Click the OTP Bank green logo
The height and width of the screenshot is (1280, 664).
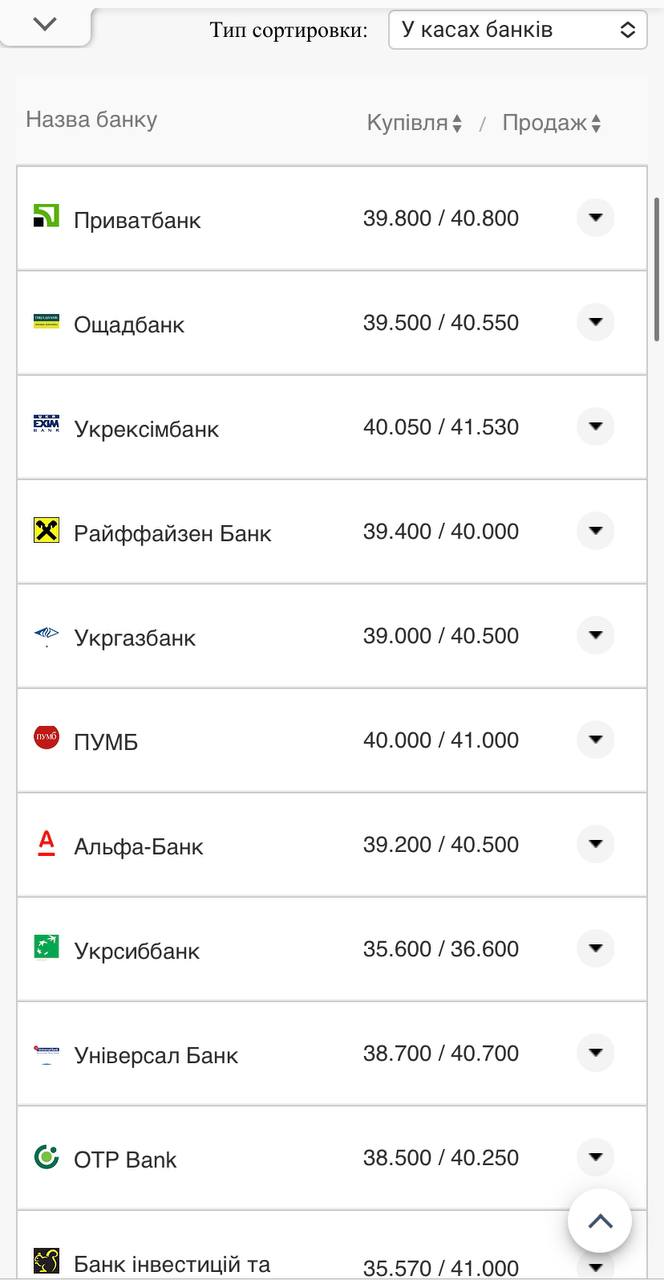click(46, 1157)
